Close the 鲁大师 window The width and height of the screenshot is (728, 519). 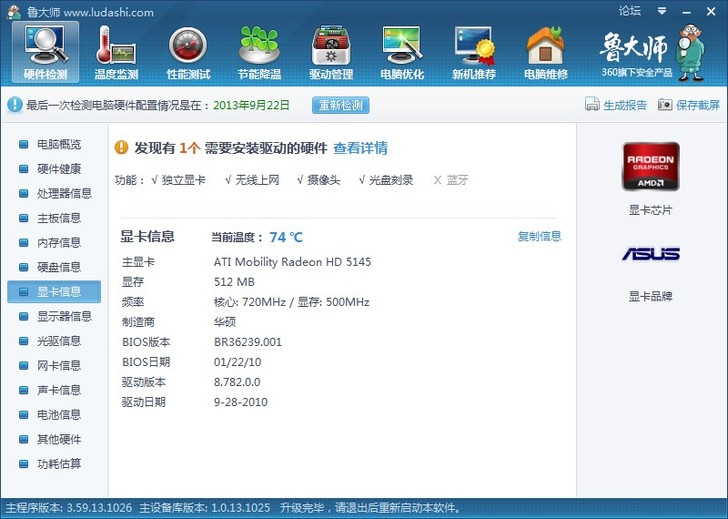711,11
